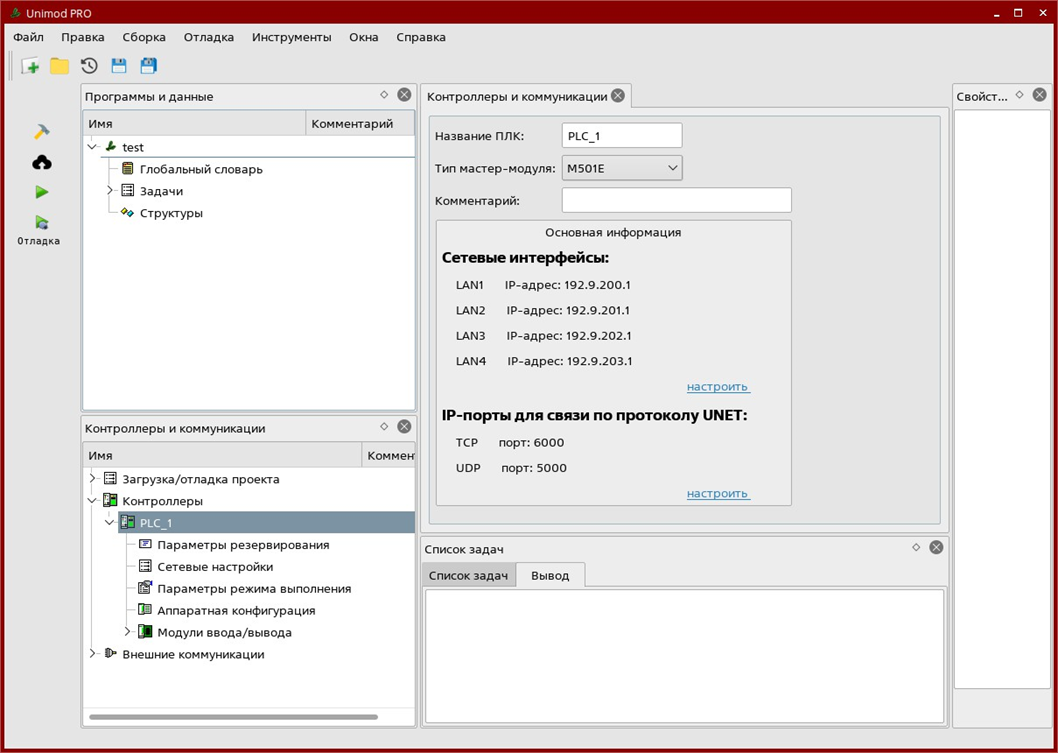
Task: Open project via yellow folder icon
Action: click(59, 66)
